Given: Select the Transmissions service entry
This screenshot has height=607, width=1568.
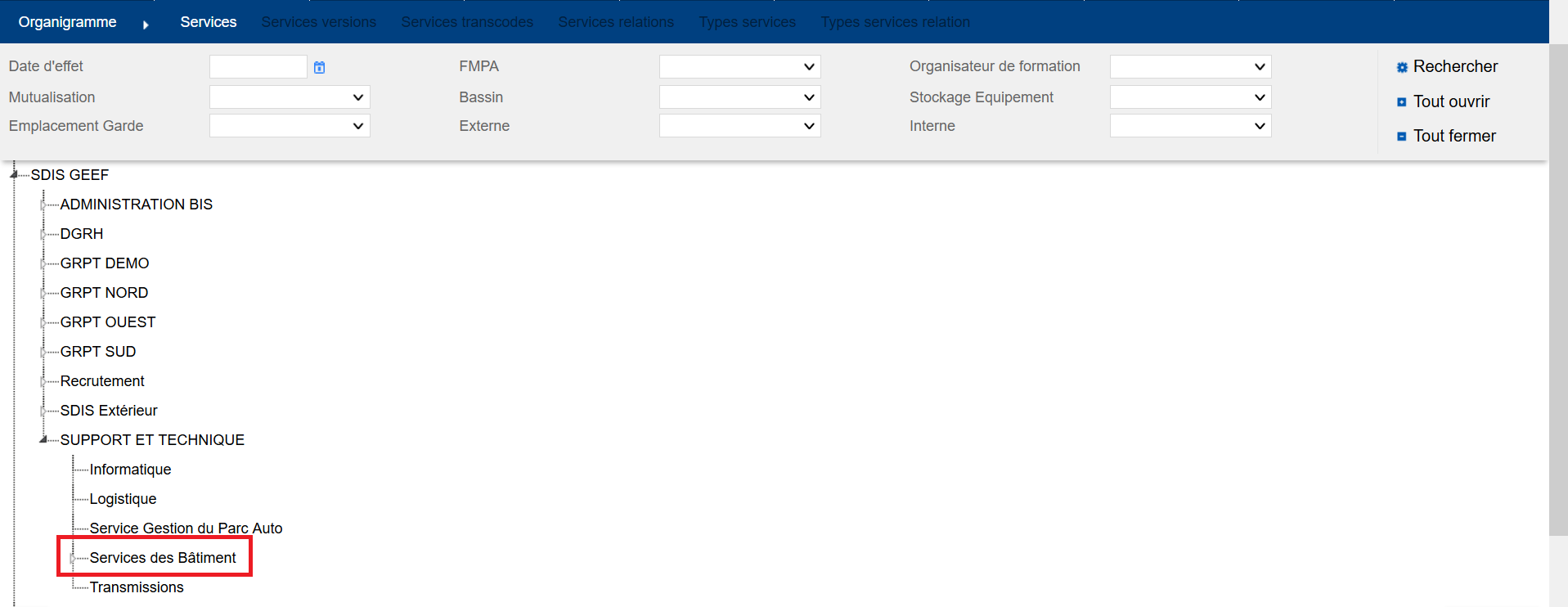Looking at the screenshot, I should 137,587.
